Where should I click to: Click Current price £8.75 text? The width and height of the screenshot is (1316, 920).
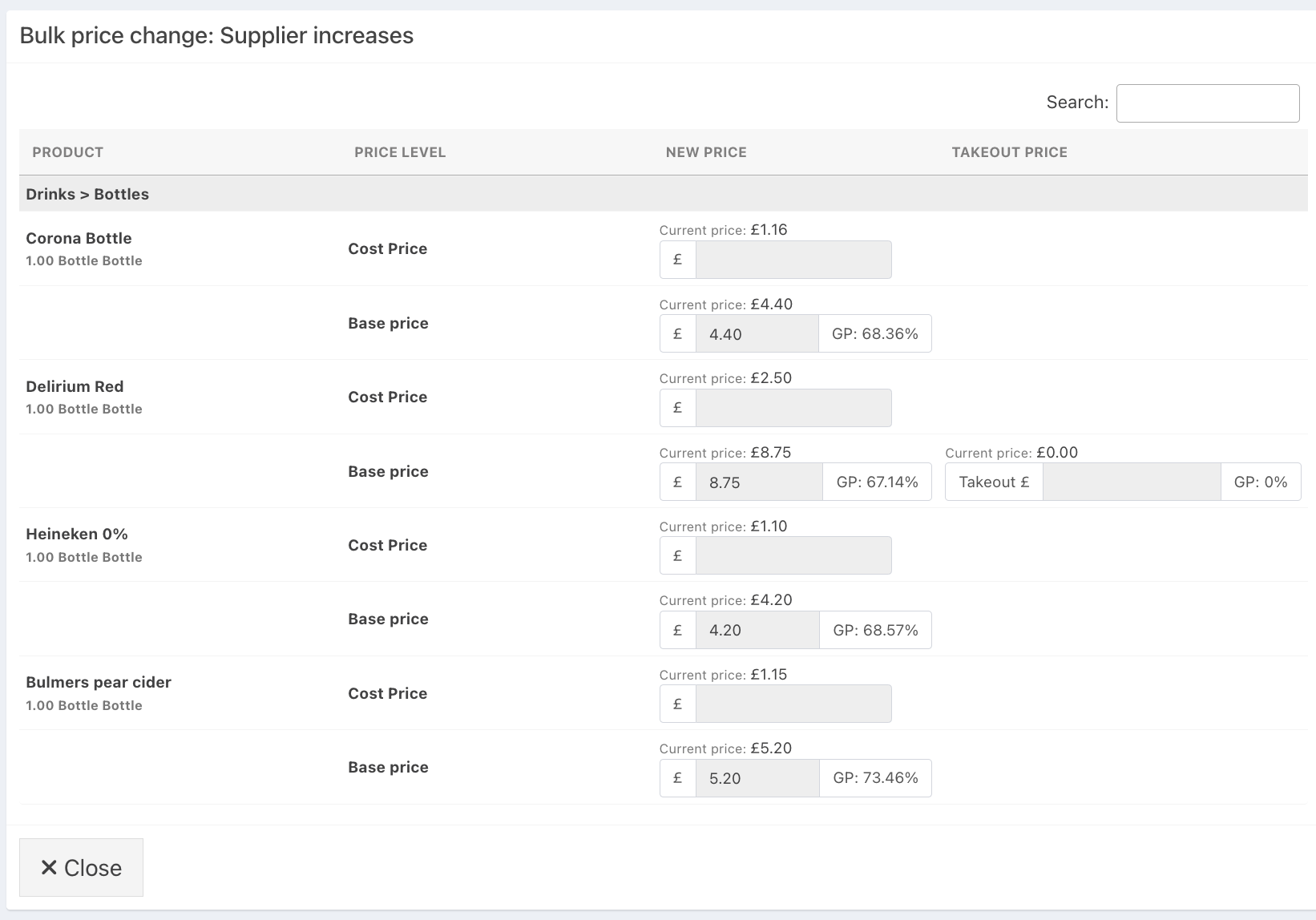(x=725, y=453)
